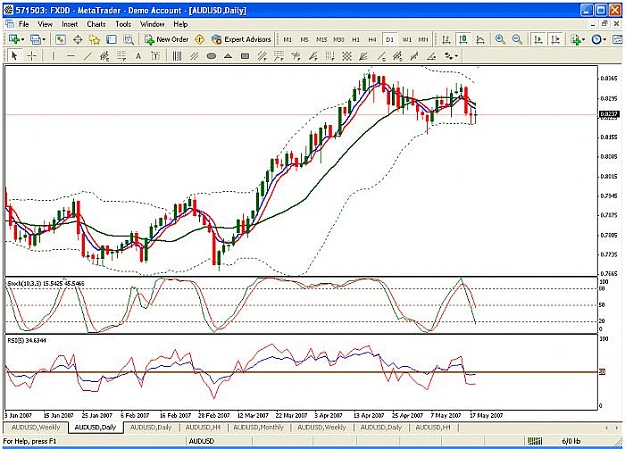Switch chart to M1 timeframe

click(x=287, y=39)
